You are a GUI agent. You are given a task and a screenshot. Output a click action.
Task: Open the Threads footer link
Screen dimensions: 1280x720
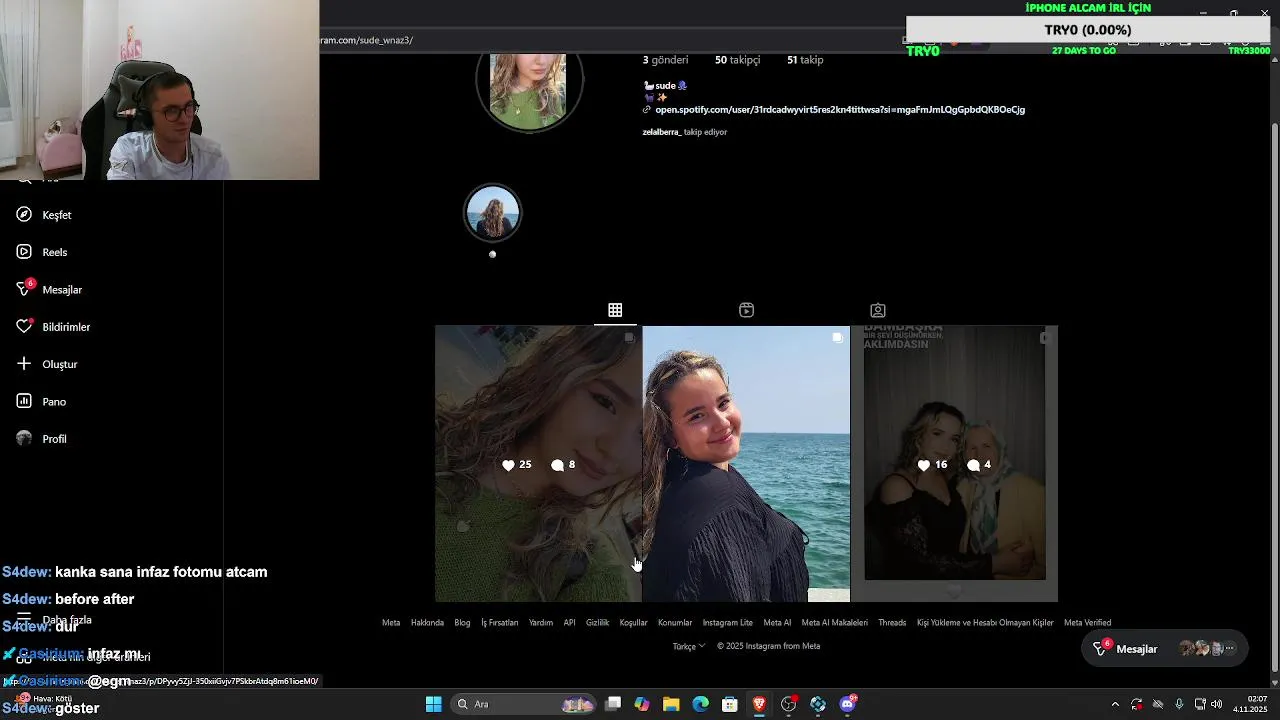click(892, 623)
